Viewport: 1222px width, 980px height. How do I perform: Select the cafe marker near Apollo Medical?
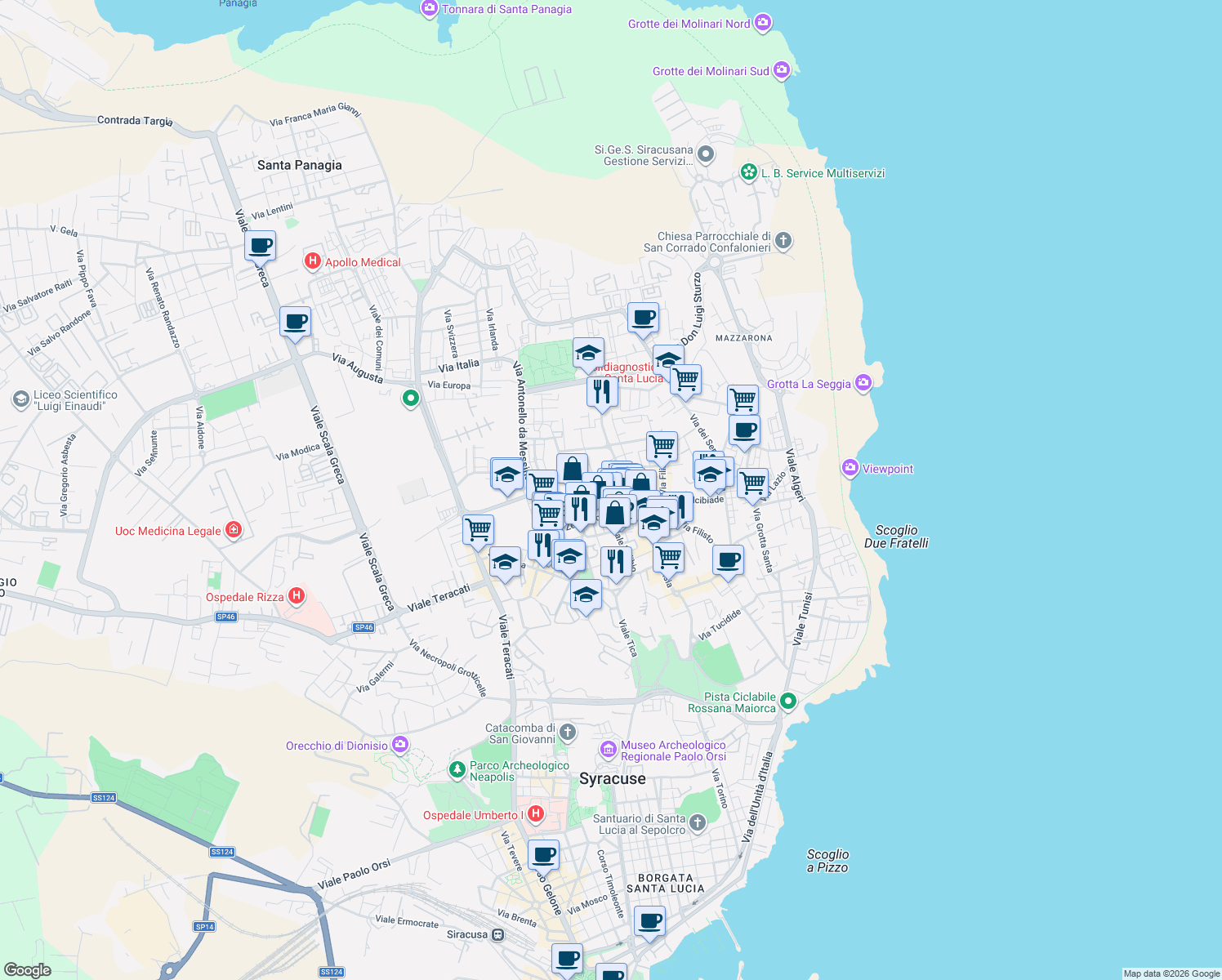(x=296, y=323)
